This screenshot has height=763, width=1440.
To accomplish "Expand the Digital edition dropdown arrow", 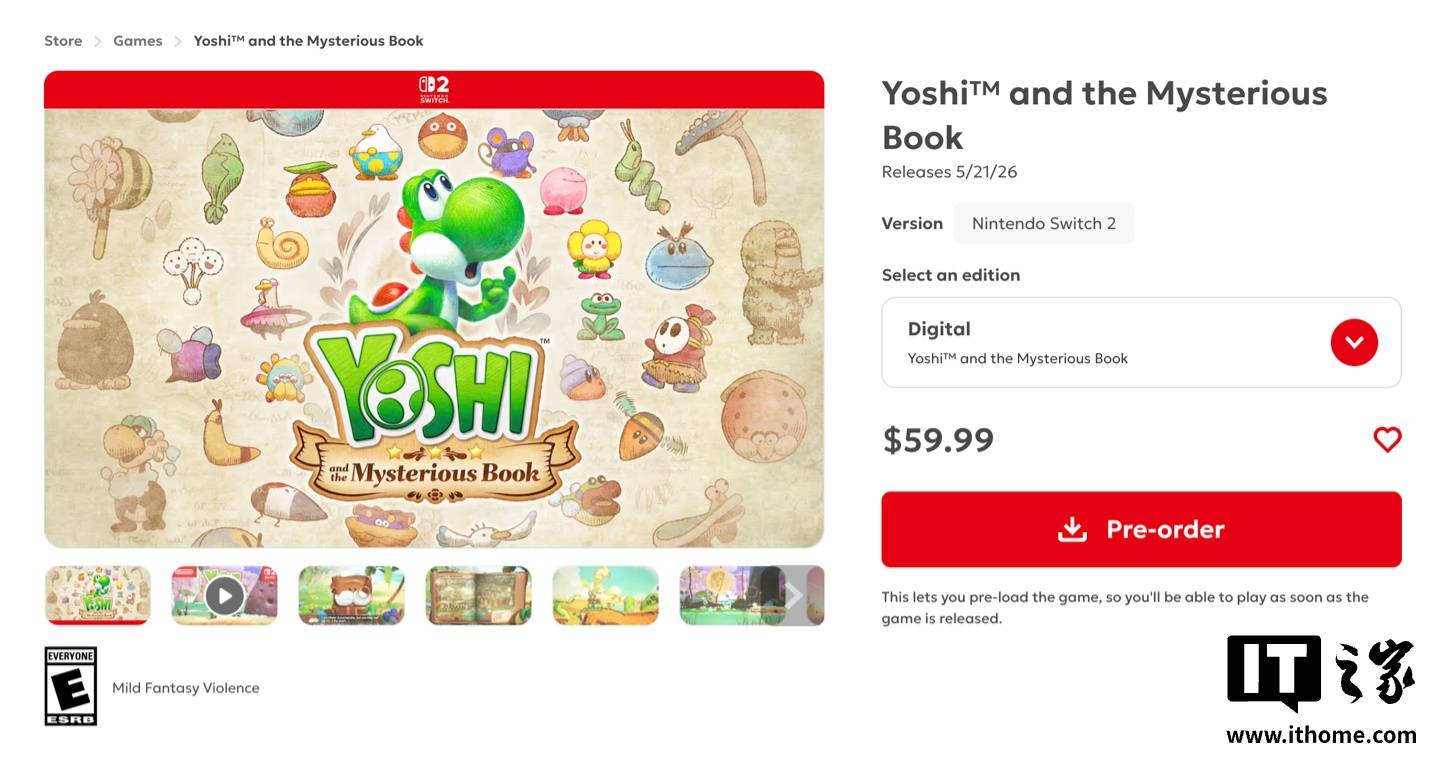I will 1354,342.
